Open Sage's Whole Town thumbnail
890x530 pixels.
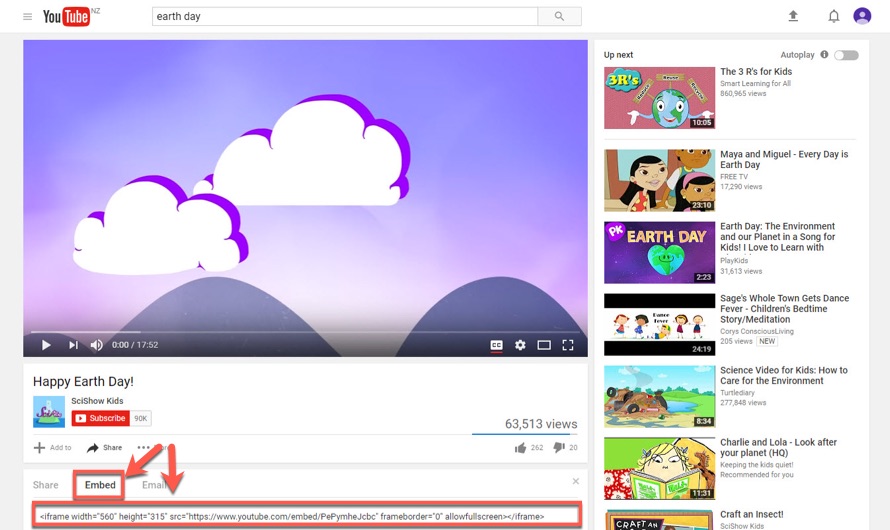(660, 325)
